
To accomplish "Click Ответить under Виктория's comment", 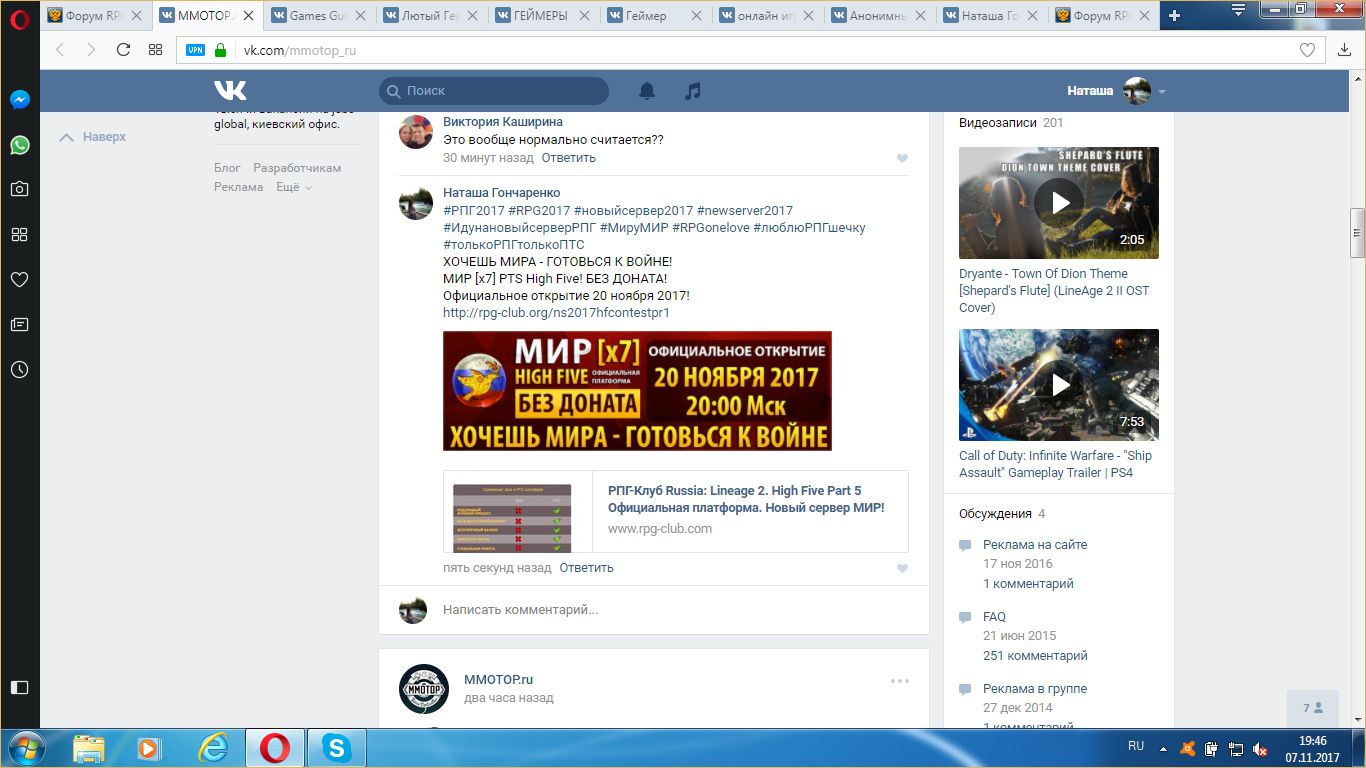I will tap(568, 157).
